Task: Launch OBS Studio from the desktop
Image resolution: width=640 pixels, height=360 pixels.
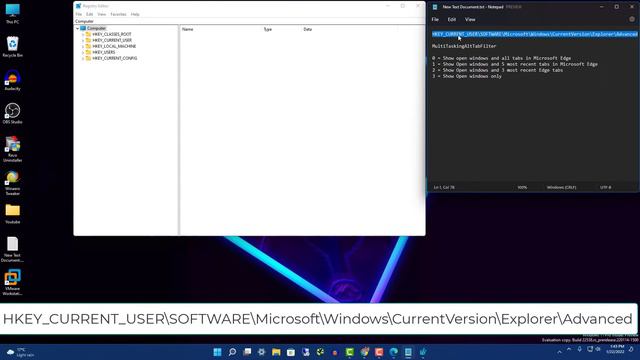Action: pyautogui.click(x=12, y=113)
